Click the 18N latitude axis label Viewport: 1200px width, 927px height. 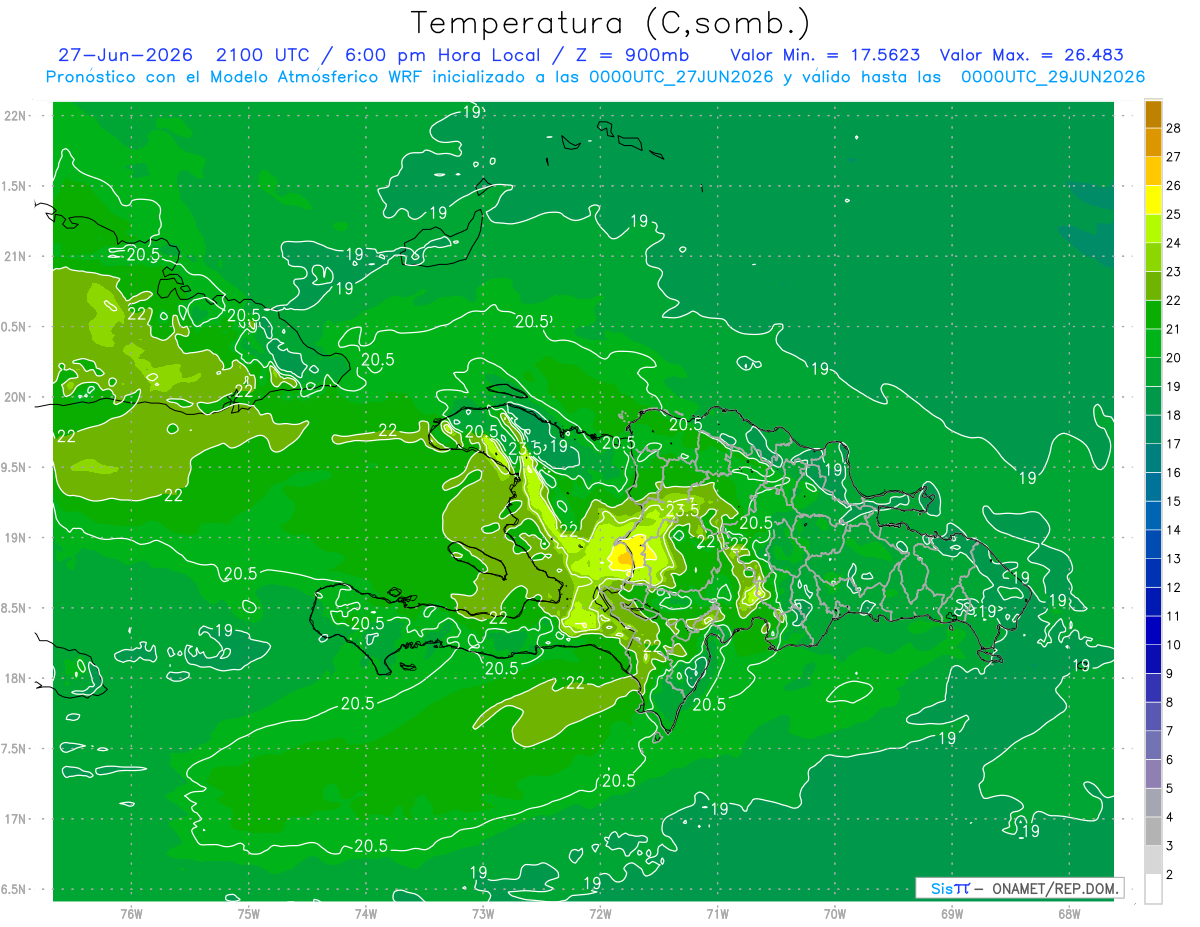(x=17, y=679)
